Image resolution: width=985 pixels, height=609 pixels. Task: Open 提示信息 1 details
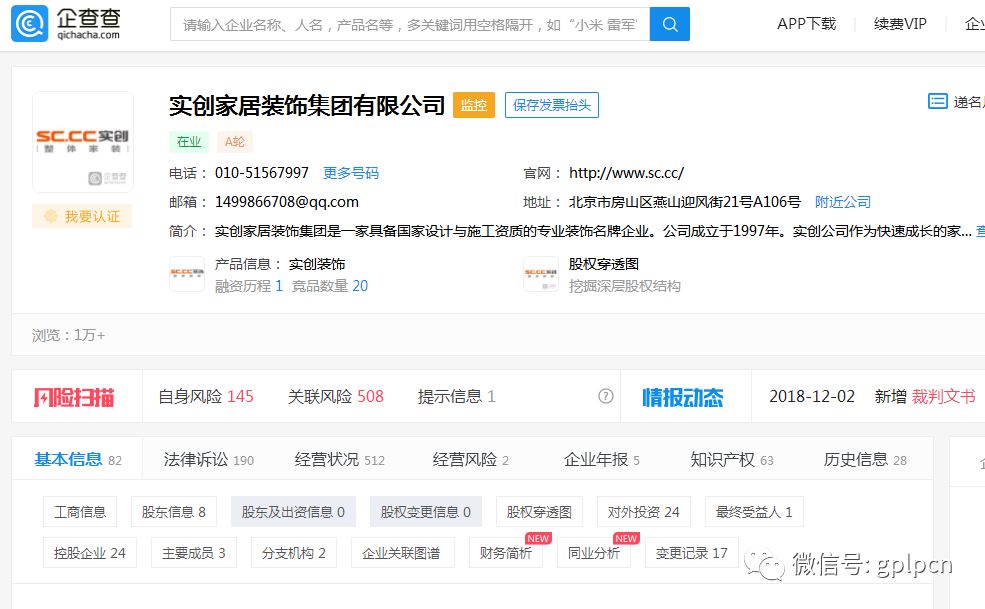tap(457, 396)
